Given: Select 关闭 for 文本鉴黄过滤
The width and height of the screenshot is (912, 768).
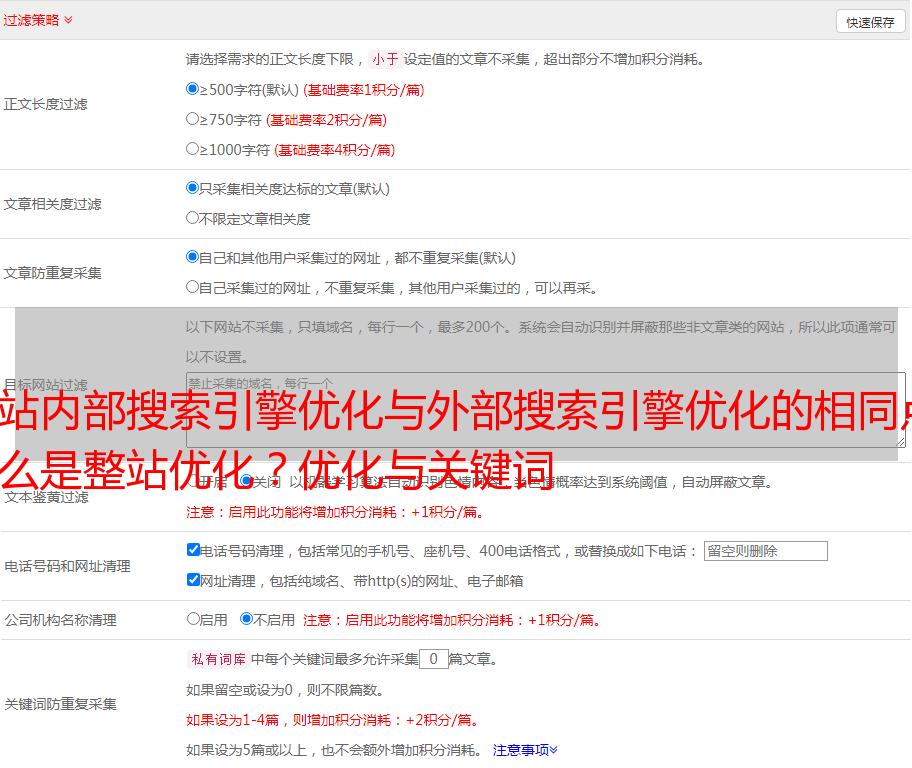Looking at the screenshot, I should tap(246, 482).
